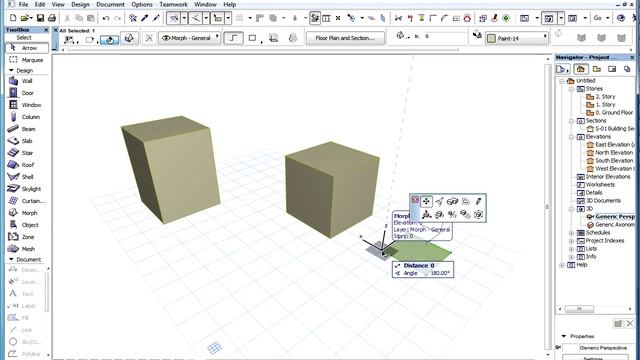This screenshot has width=640, height=360.
Task: Select the Door tool
Action: 27,93
